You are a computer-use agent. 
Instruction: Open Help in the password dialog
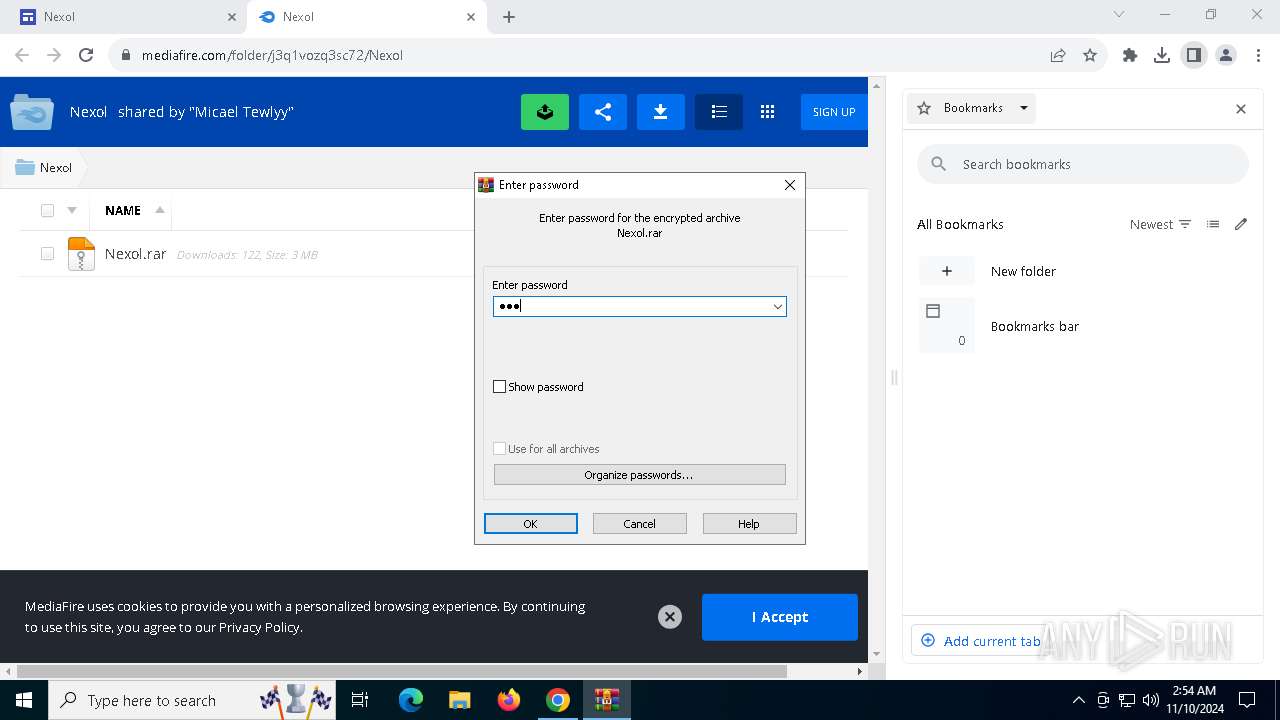tap(749, 524)
